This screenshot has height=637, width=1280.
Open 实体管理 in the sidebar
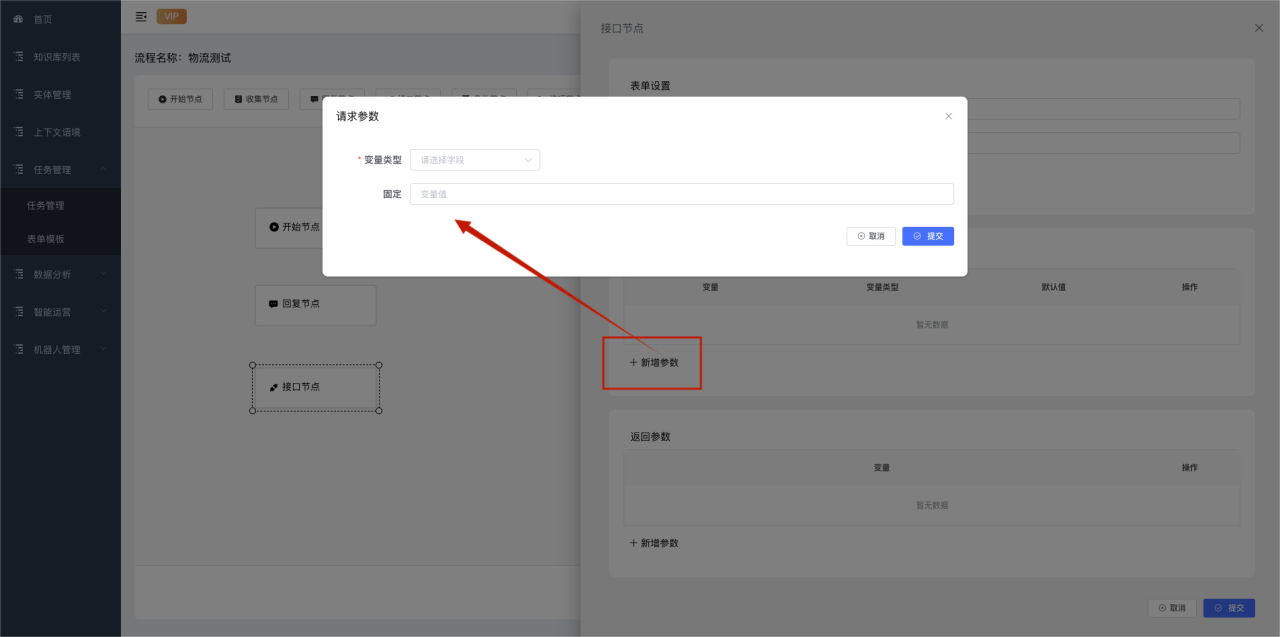pyautogui.click(x=52, y=95)
